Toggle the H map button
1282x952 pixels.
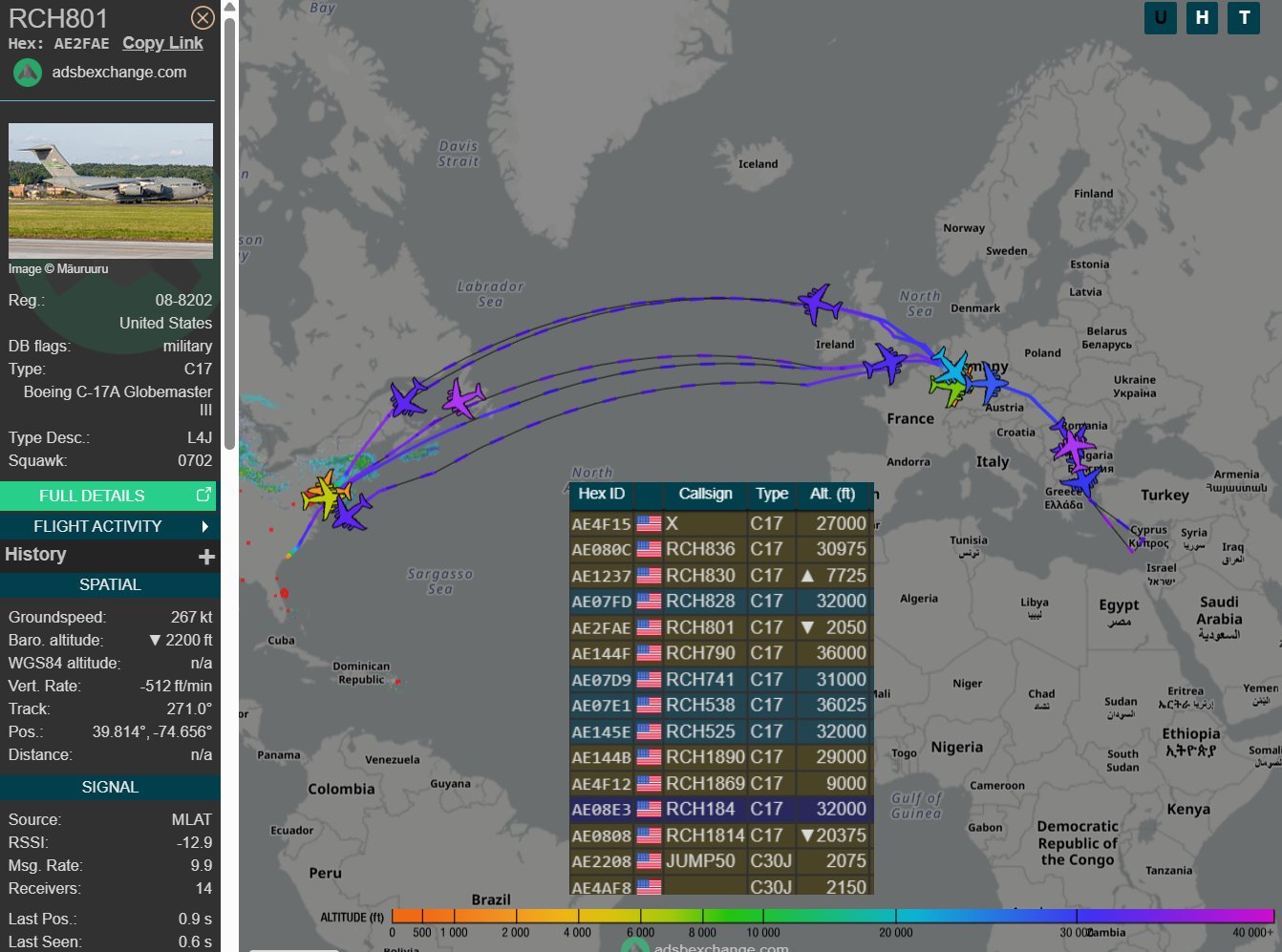click(x=1203, y=17)
